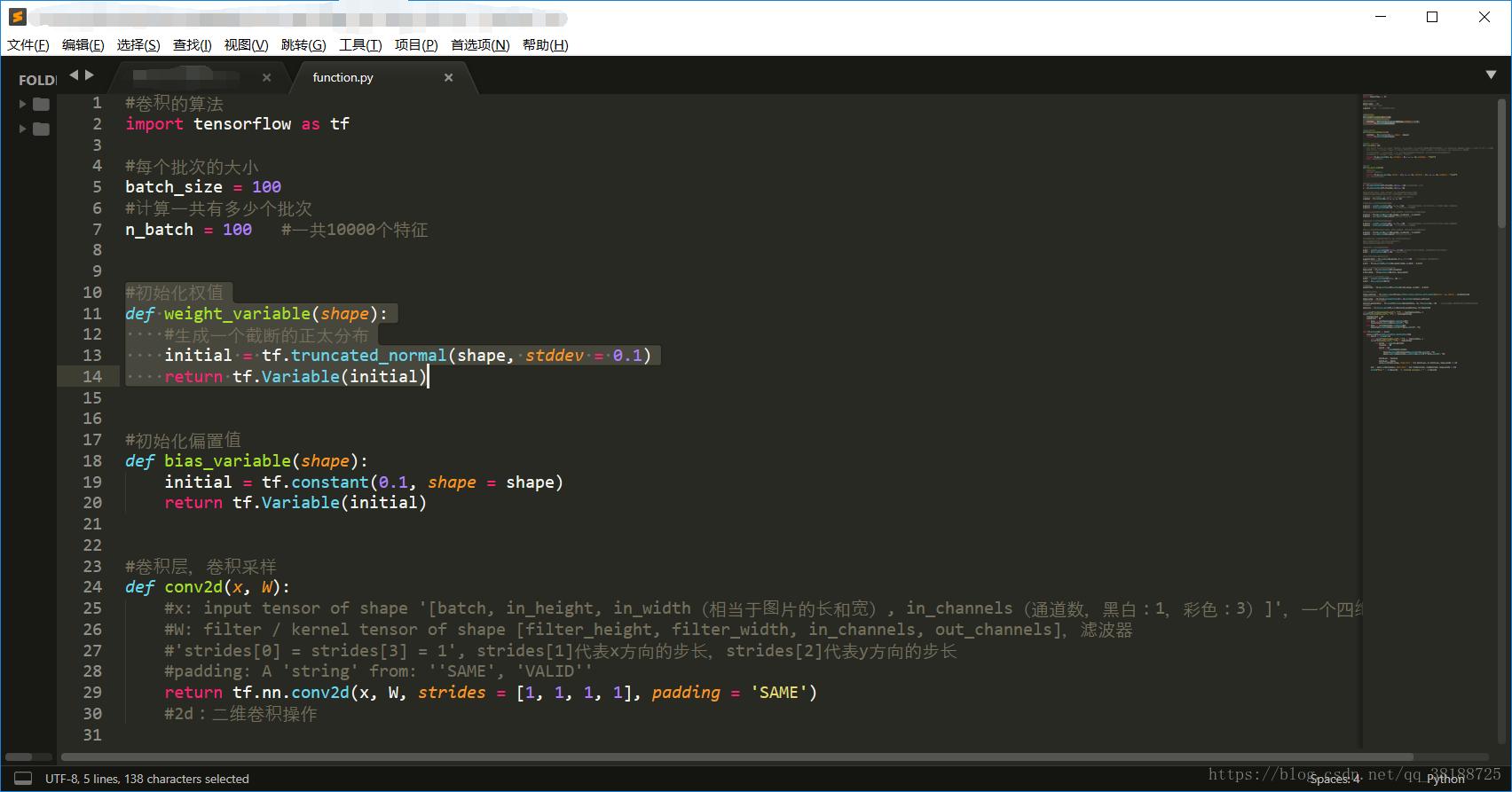Go to previous tab with left arrow
The image size is (1512, 792).
74,75
